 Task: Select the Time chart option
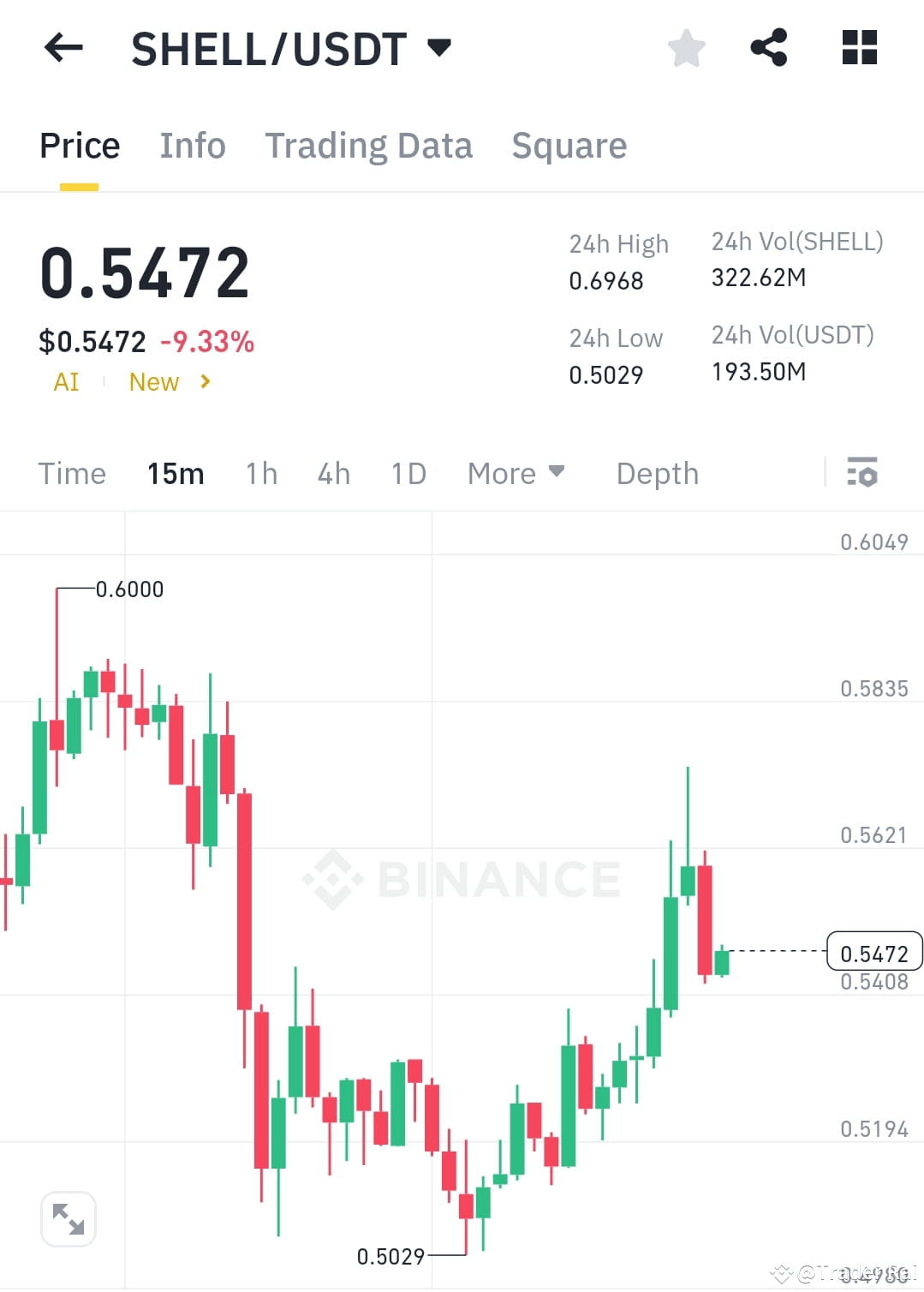coord(72,473)
